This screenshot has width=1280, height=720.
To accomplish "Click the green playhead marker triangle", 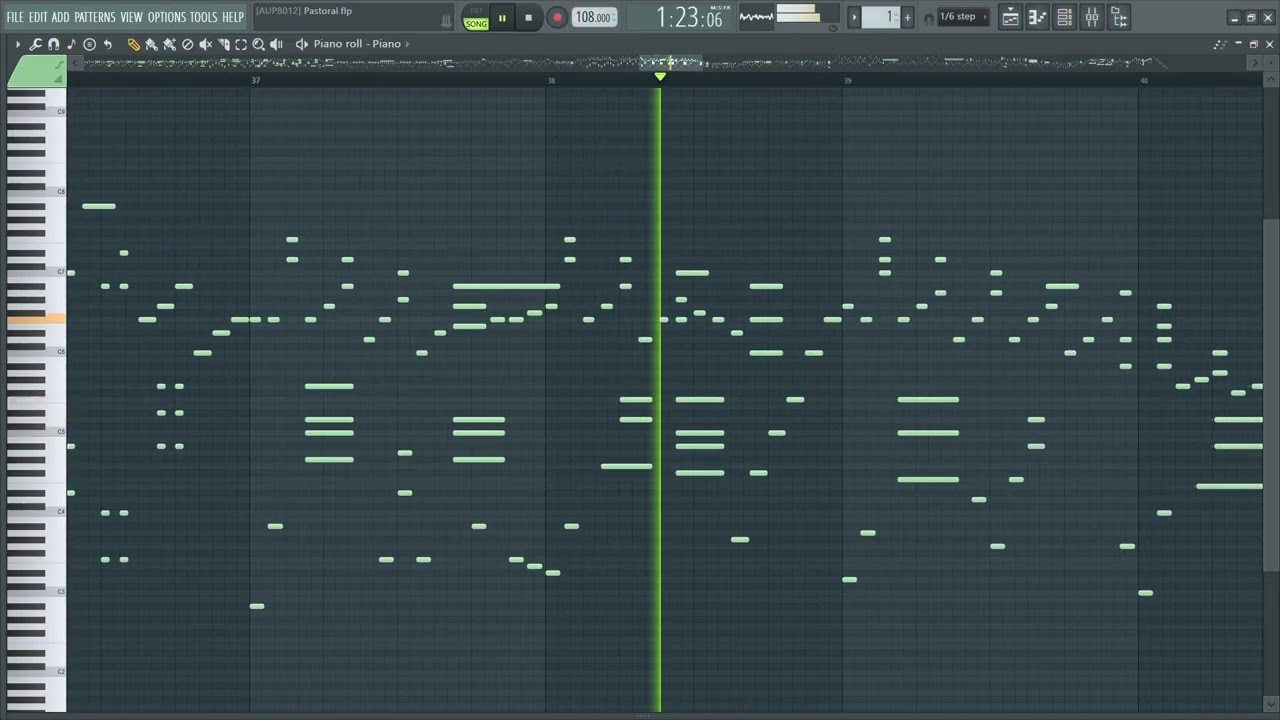I will 660,76.
